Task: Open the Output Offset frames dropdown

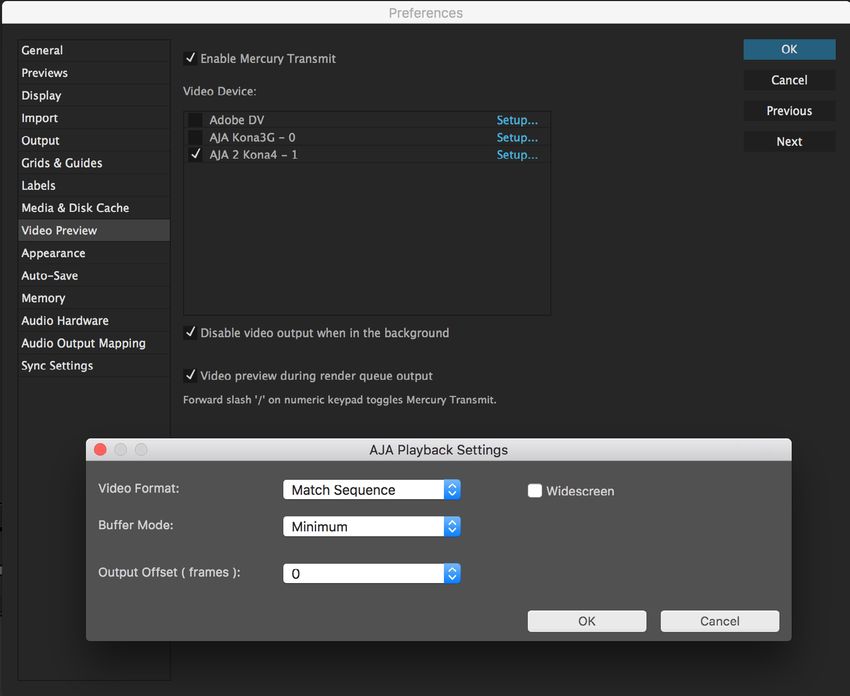Action: coord(372,573)
